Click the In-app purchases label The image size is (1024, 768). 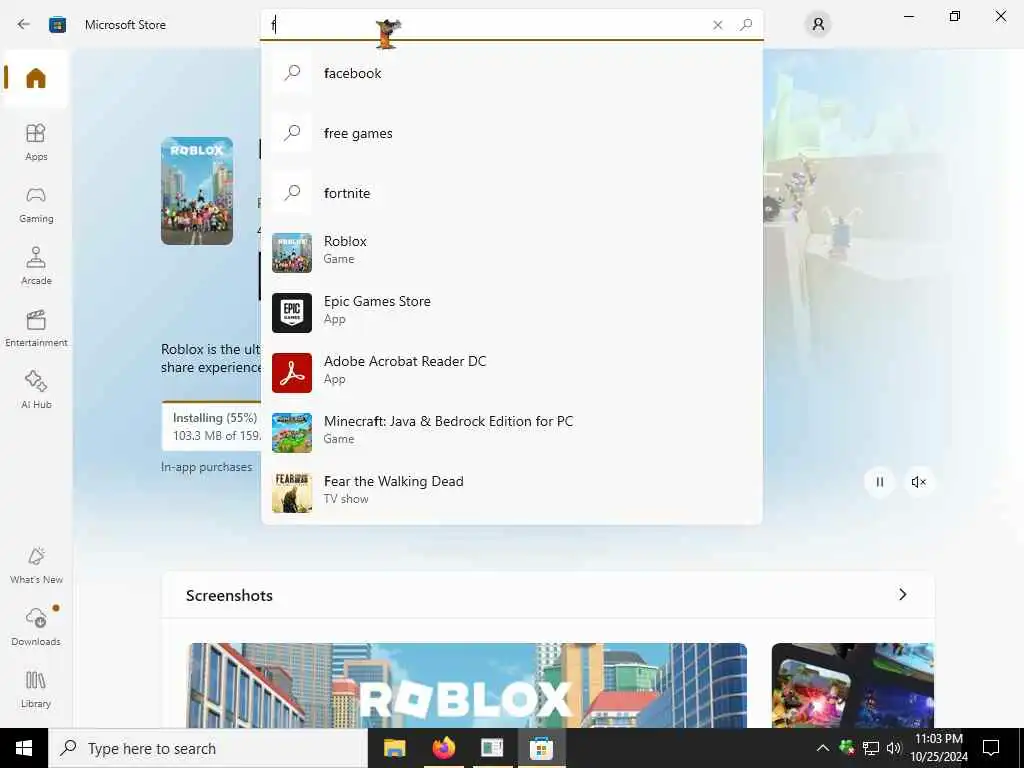pyautogui.click(x=206, y=467)
